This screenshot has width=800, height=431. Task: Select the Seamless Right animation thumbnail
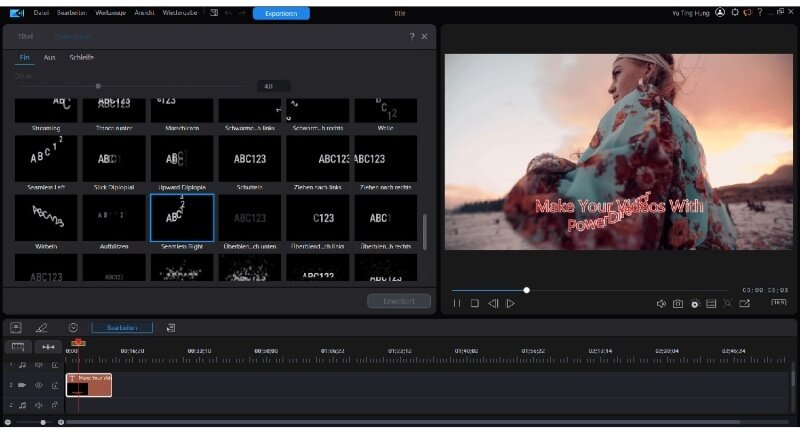pyautogui.click(x=182, y=217)
